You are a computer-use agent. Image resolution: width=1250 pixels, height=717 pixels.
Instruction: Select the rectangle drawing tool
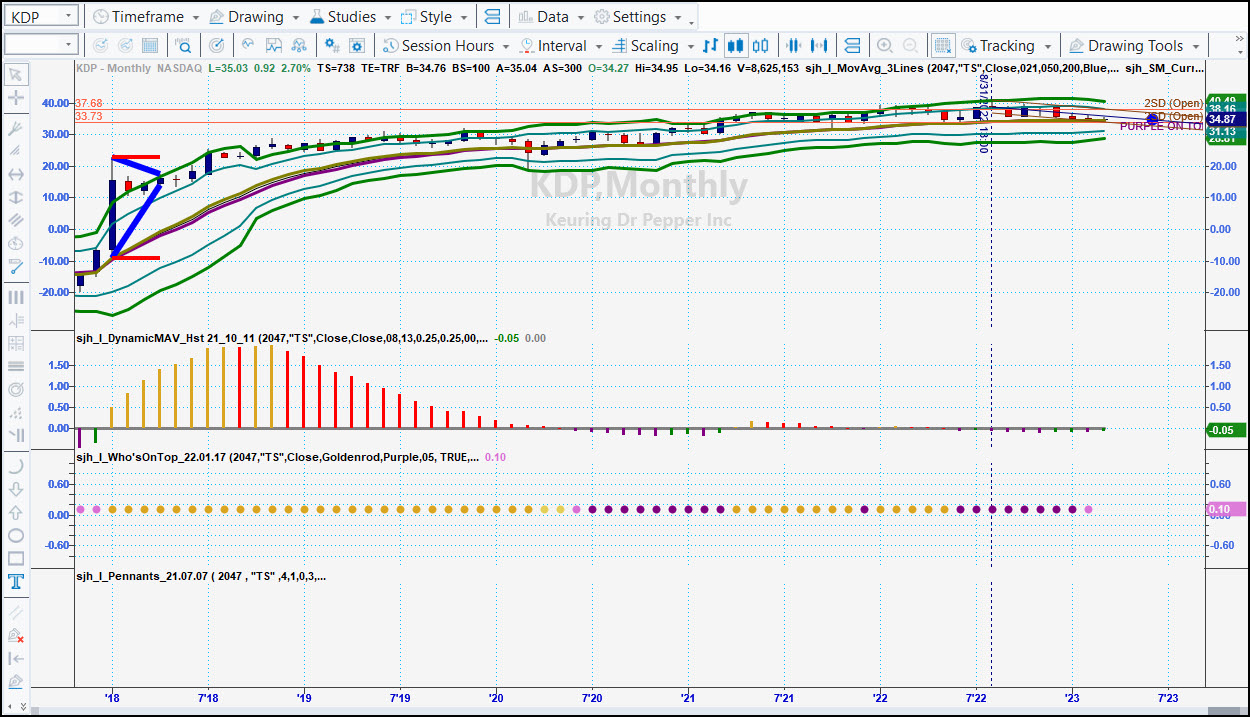pos(15,558)
